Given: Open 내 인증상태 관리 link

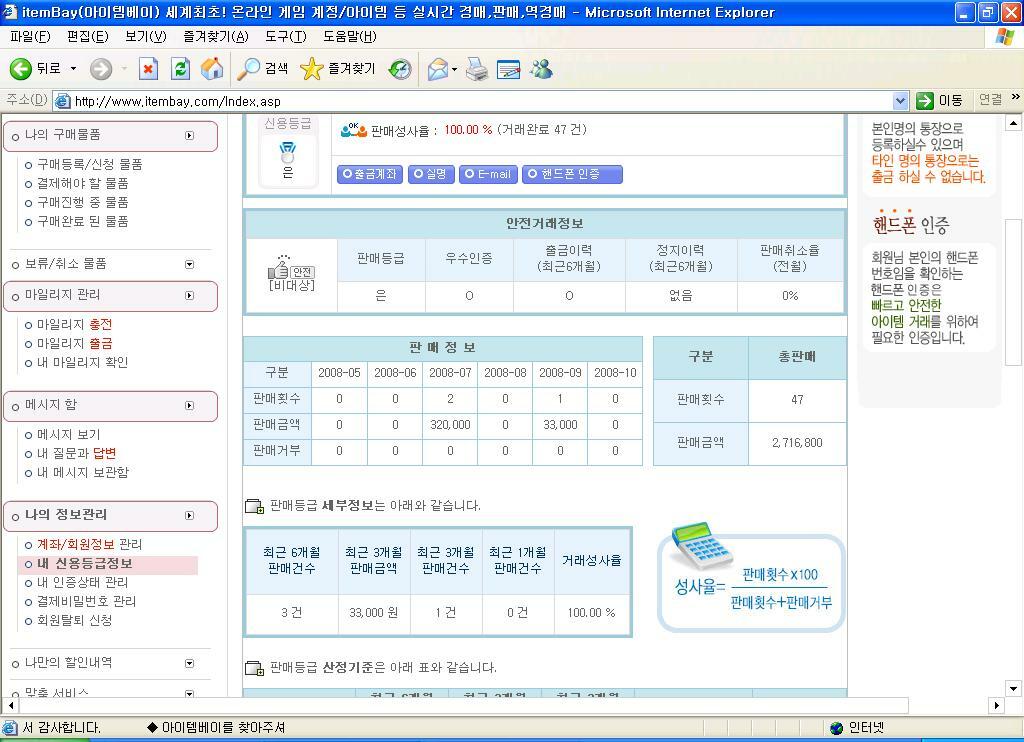Looking at the screenshot, I should [x=82, y=582].
